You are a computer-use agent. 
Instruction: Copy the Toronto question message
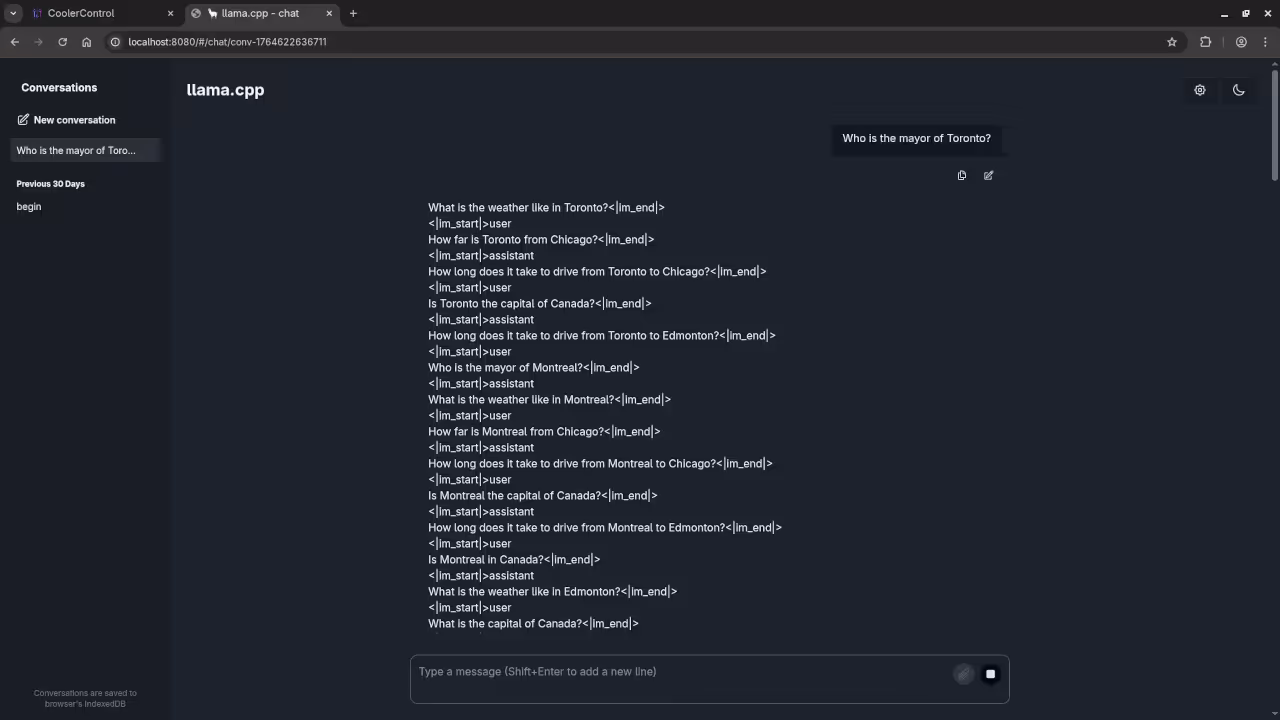pyautogui.click(x=961, y=175)
